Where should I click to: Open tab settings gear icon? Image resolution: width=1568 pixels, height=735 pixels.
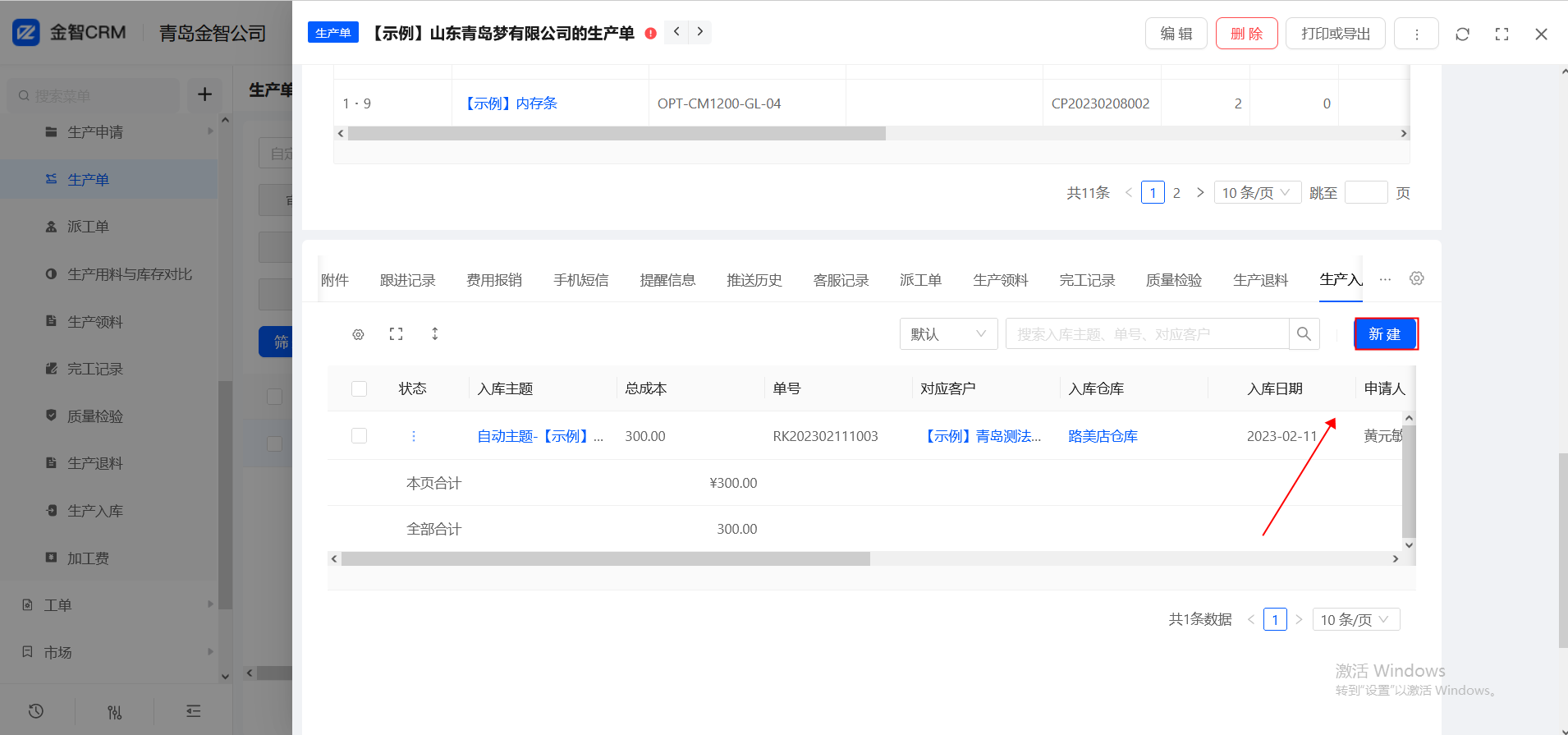[1416, 278]
